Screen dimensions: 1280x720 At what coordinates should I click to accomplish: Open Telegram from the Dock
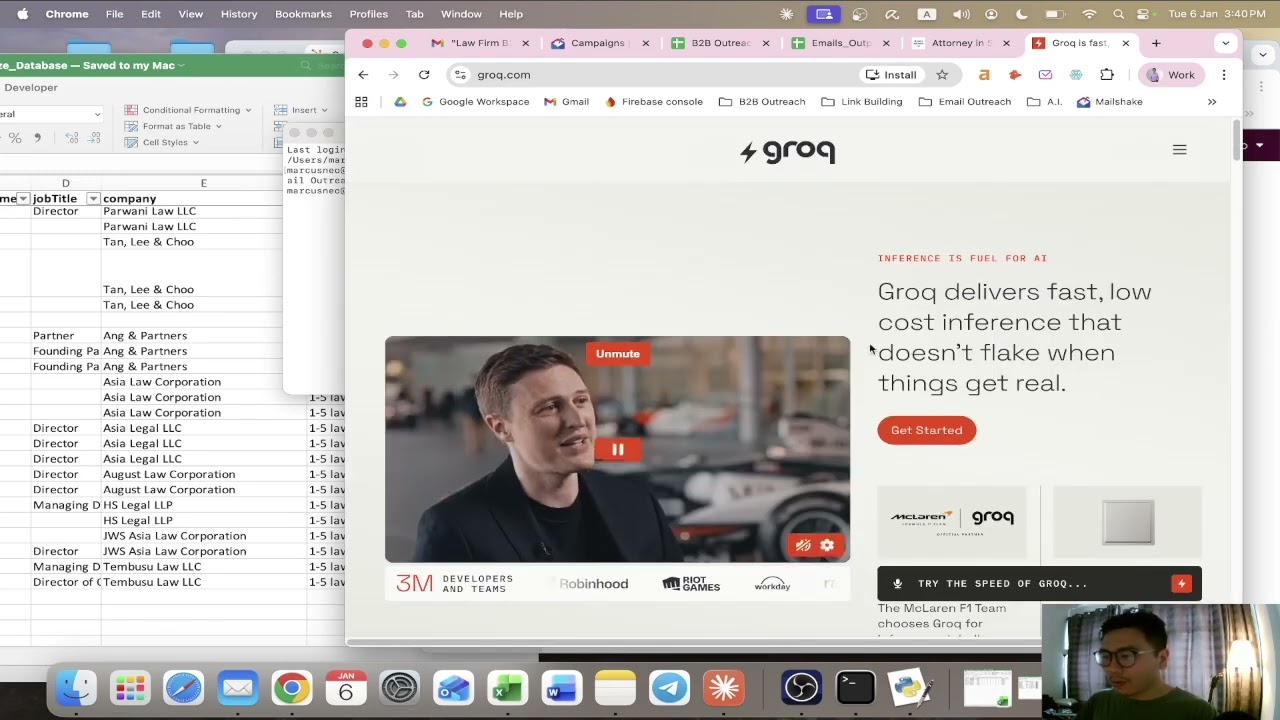[669, 688]
